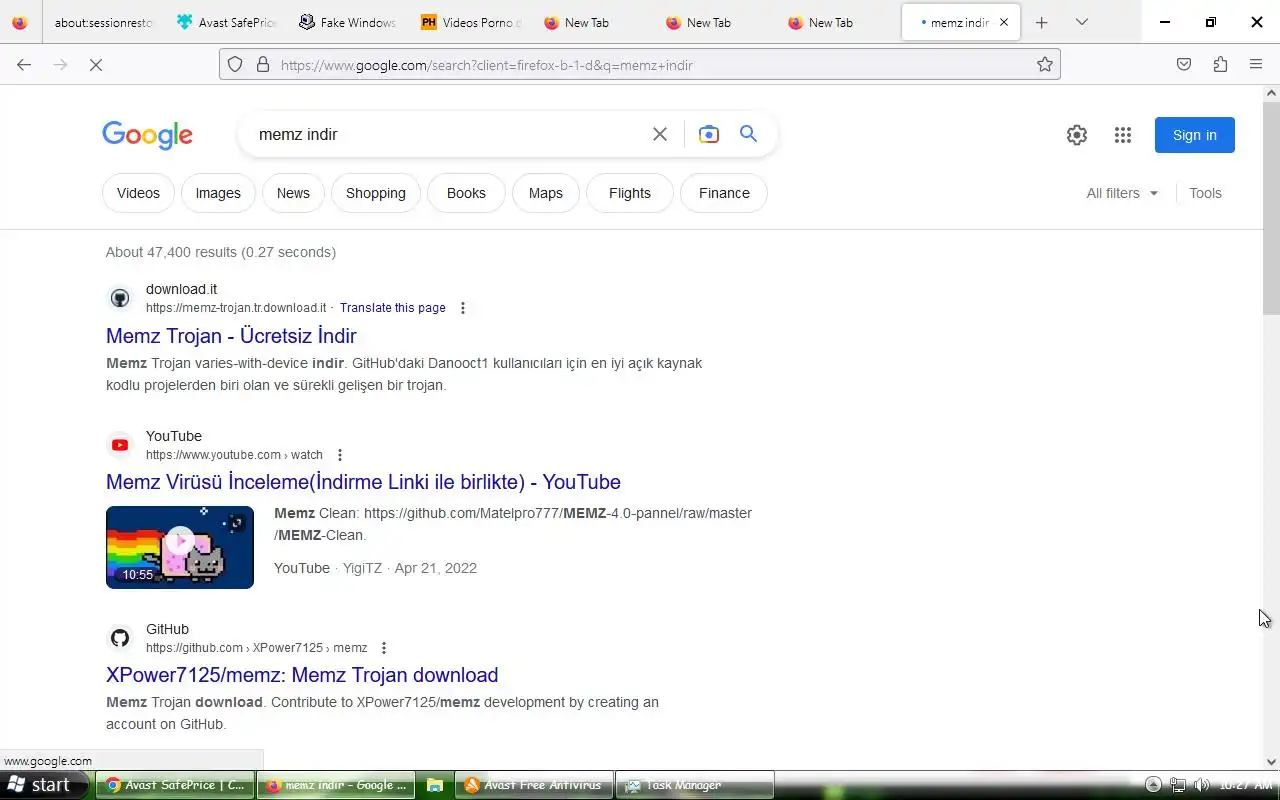Stop loading the current page
The height and width of the screenshot is (800, 1280).
coord(96,65)
